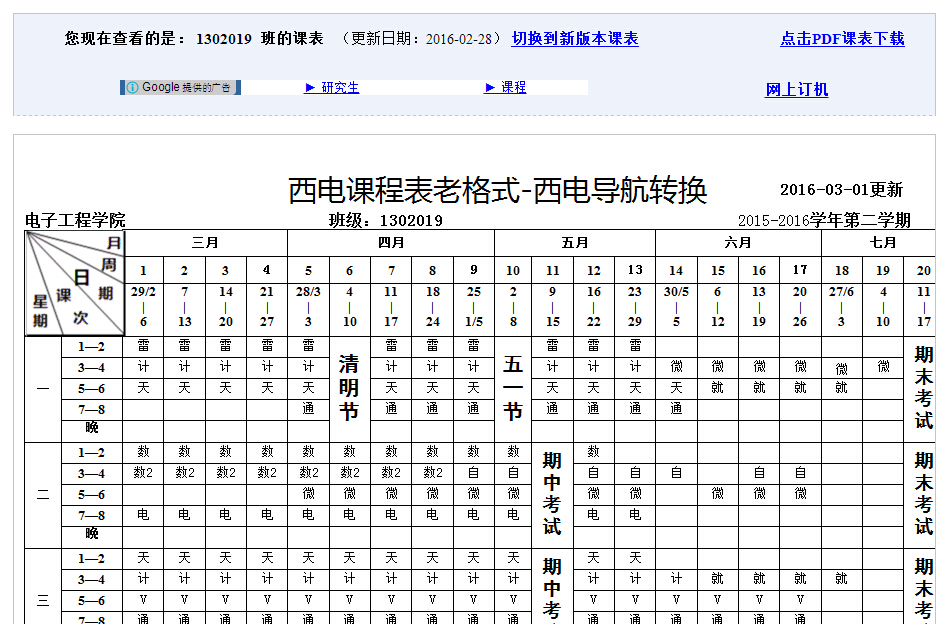Select the 五月 month header cell
Image resolution: width=947 pixels, height=624 pixels.
click(x=575, y=243)
